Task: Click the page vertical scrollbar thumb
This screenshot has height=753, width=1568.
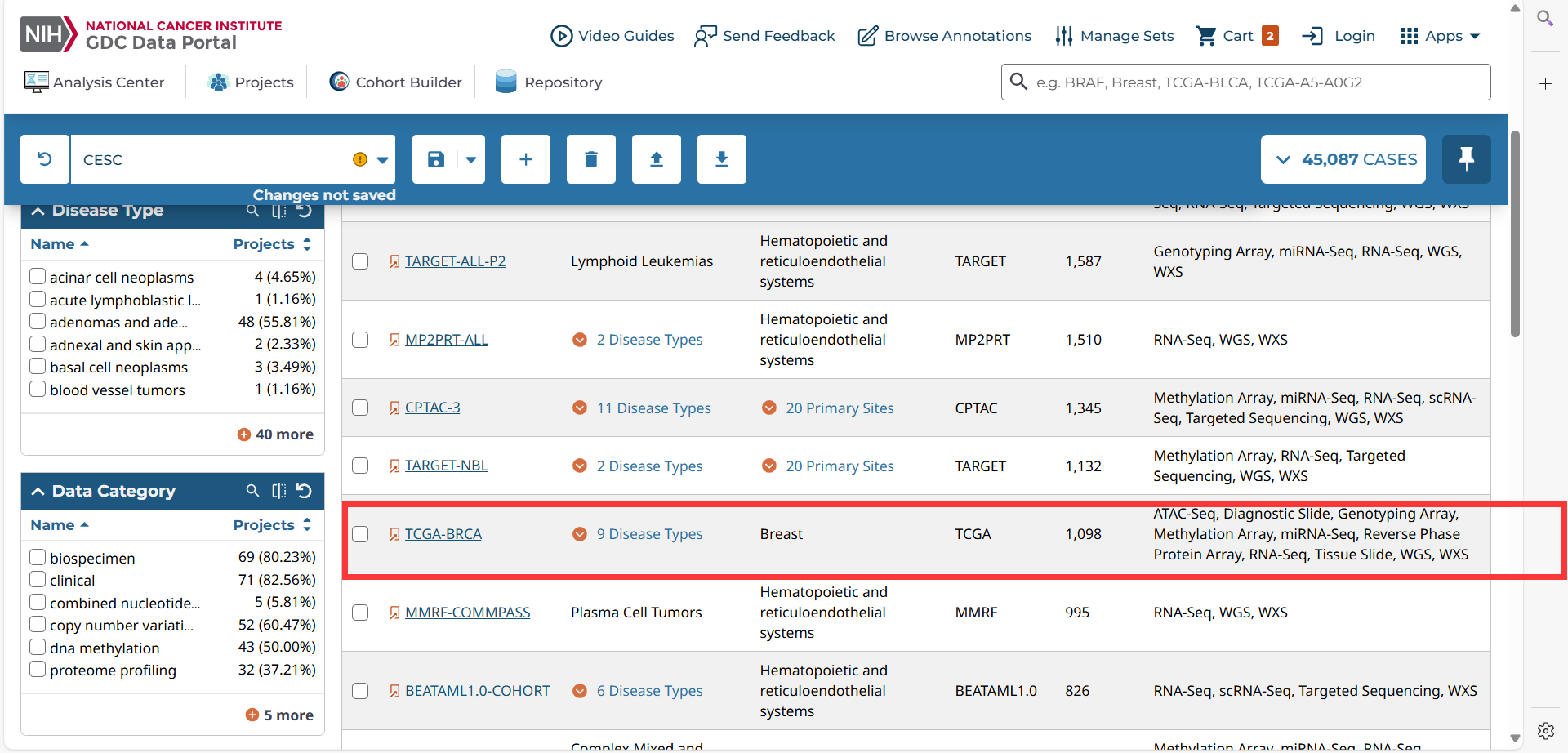Action: pyautogui.click(x=1515, y=234)
